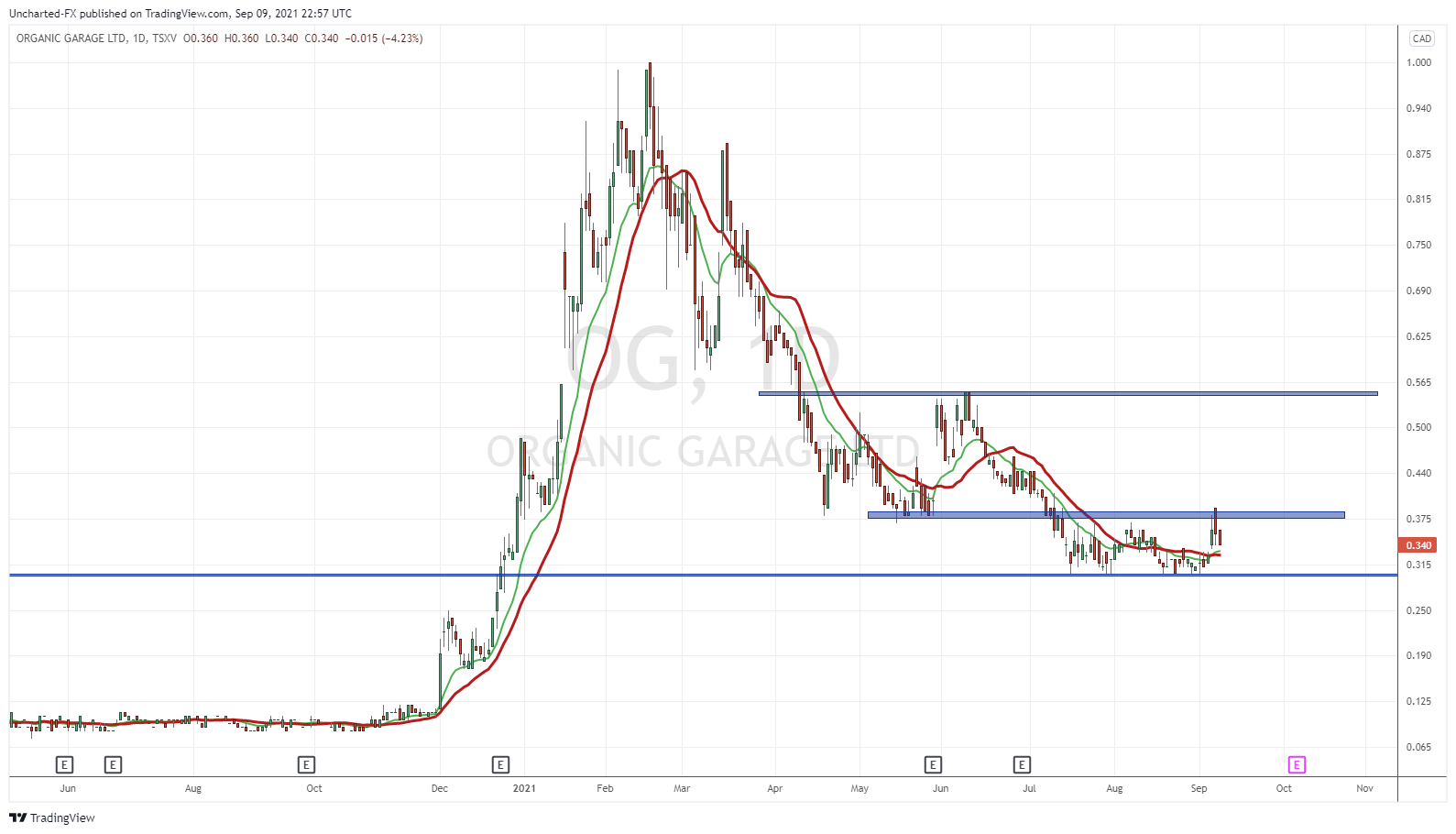
Task: Click the May time axis label
Action: coord(859,788)
